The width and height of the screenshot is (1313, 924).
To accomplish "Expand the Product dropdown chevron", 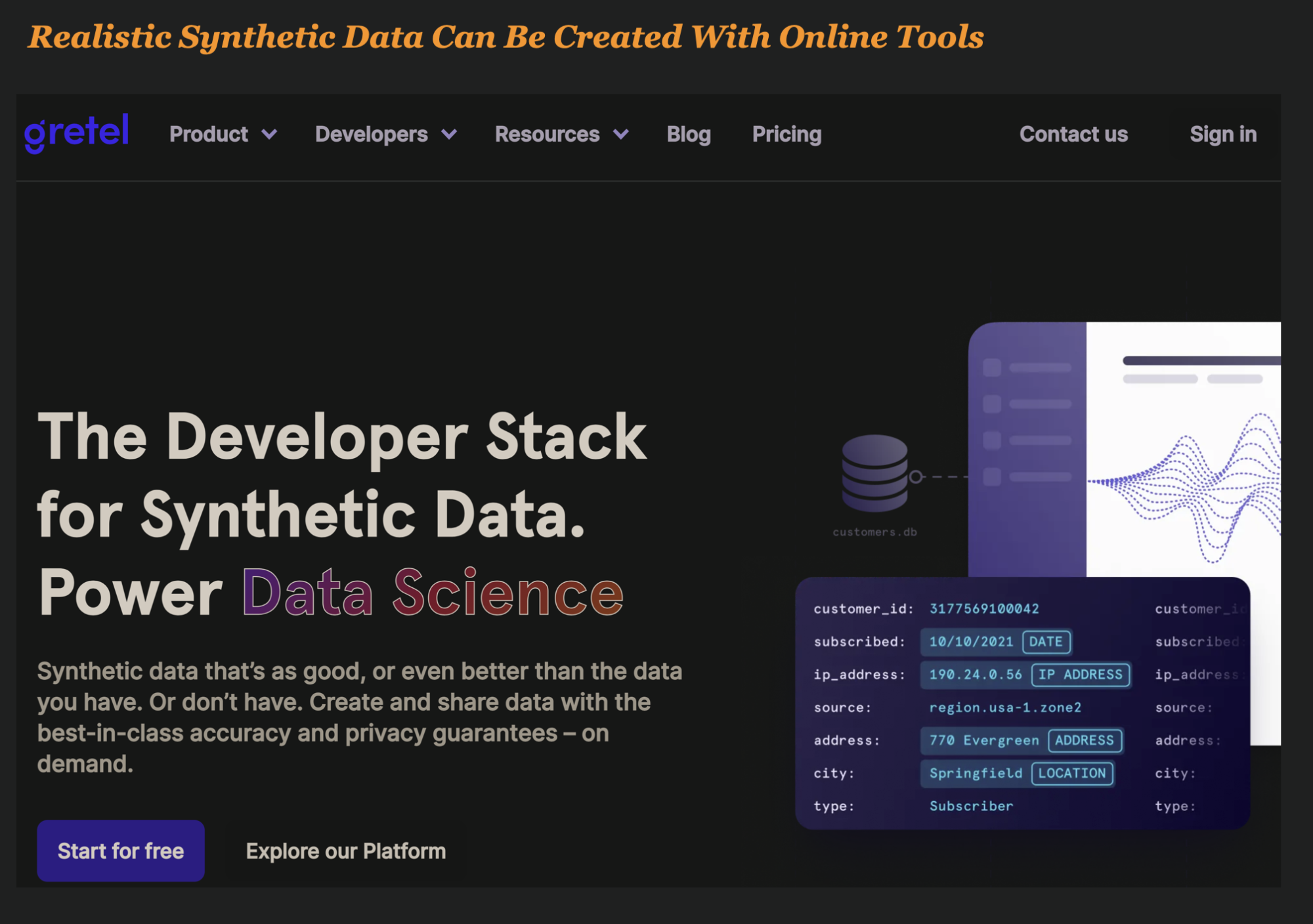I will (x=269, y=135).
